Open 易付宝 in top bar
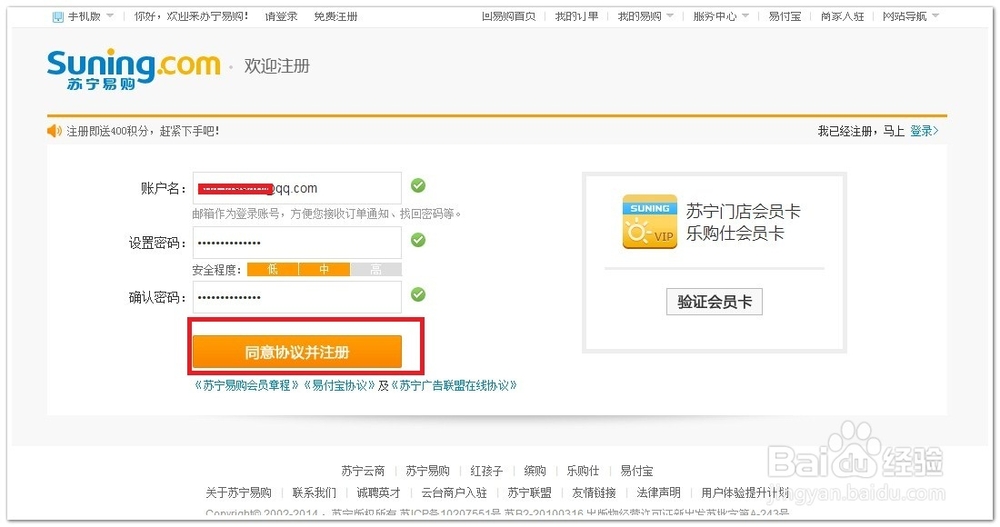Viewport: 1000px width, 527px height. pyautogui.click(x=784, y=17)
